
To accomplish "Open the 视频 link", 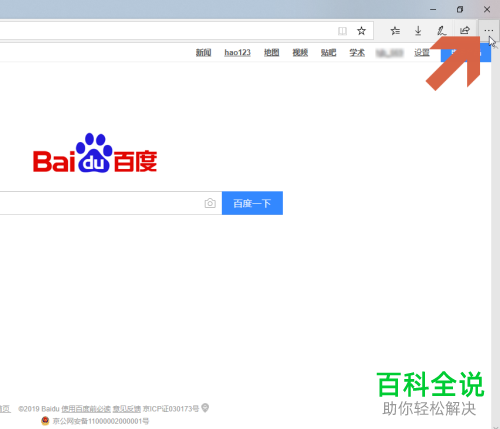I will [300, 53].
